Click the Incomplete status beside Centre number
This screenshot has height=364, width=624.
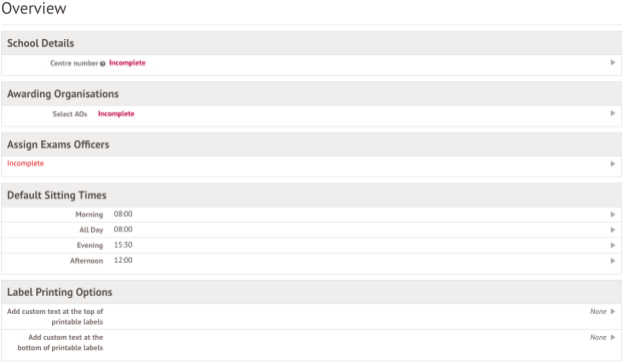(127, 63)
